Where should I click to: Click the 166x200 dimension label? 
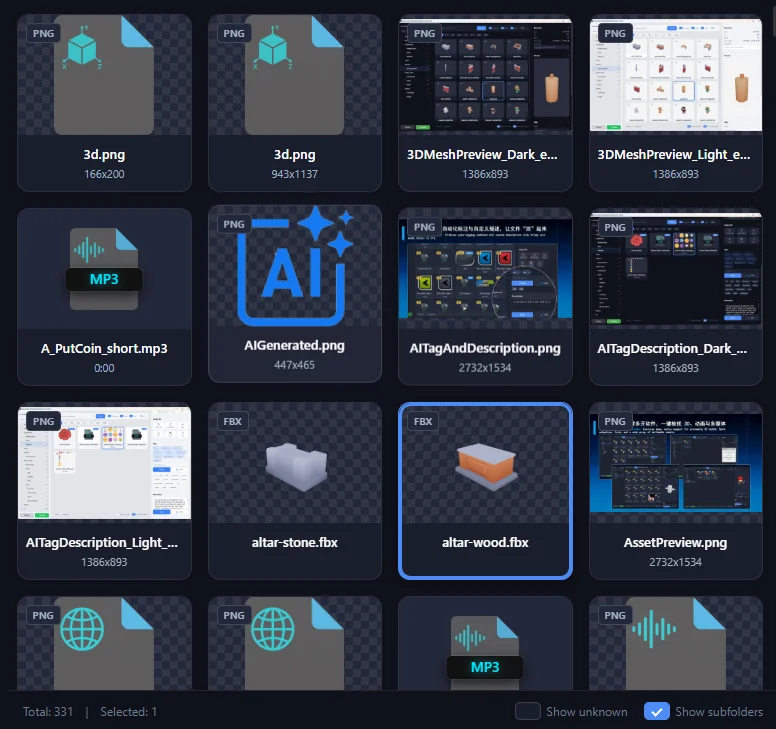tap(104, 174)
